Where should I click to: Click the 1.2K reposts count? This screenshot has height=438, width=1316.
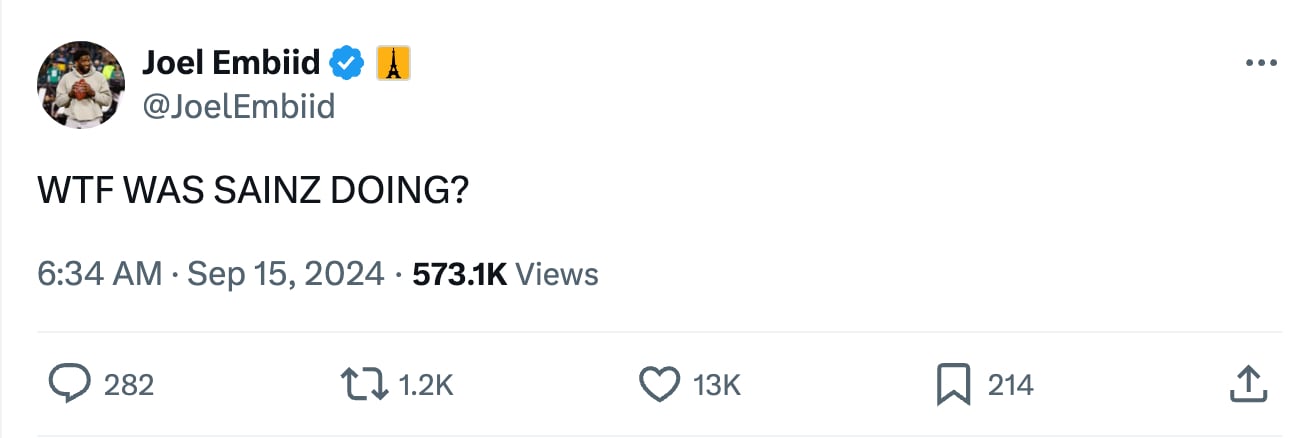coord(426,385)
